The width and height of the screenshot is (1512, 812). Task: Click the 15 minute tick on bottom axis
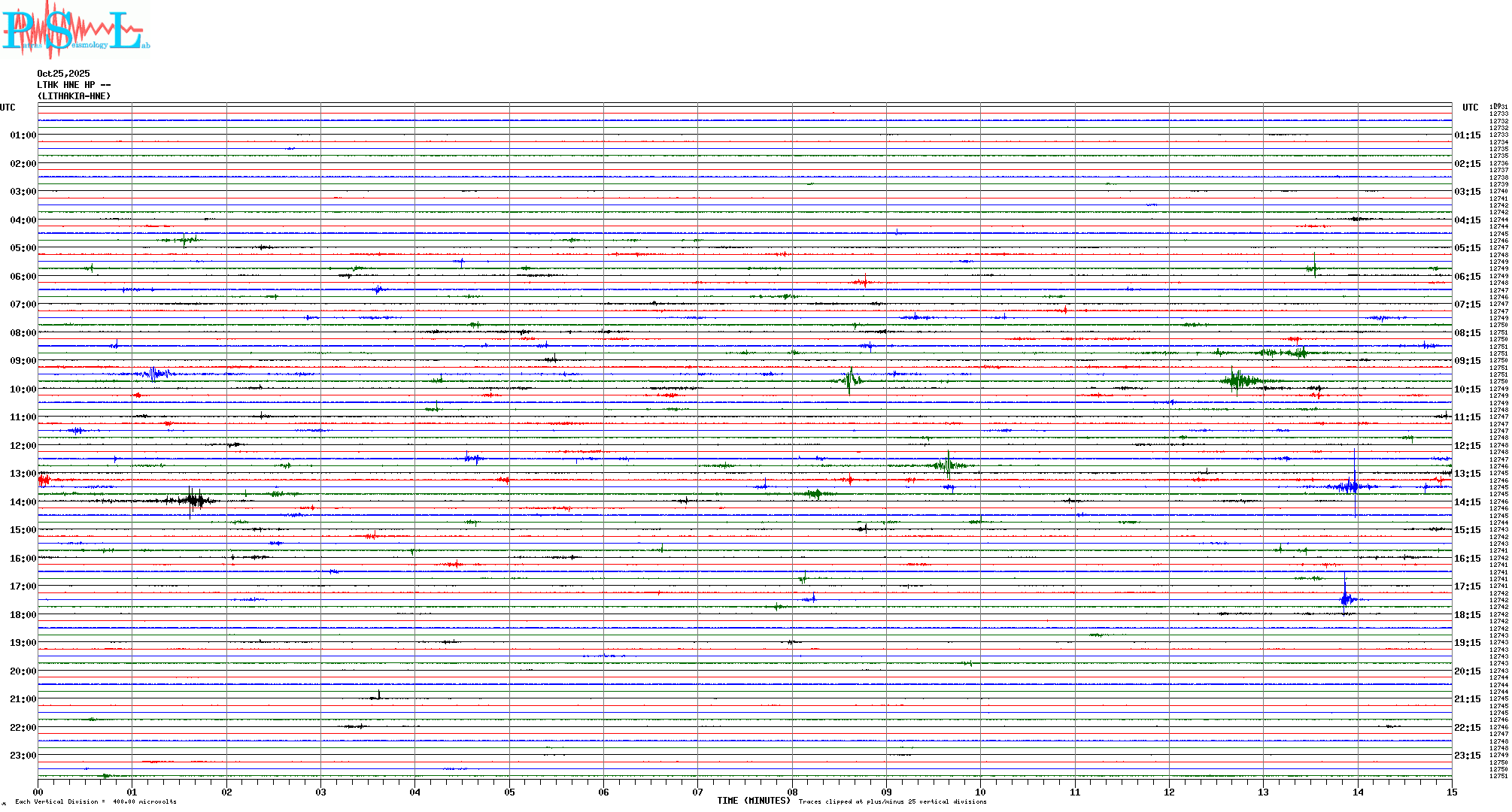1451,792
